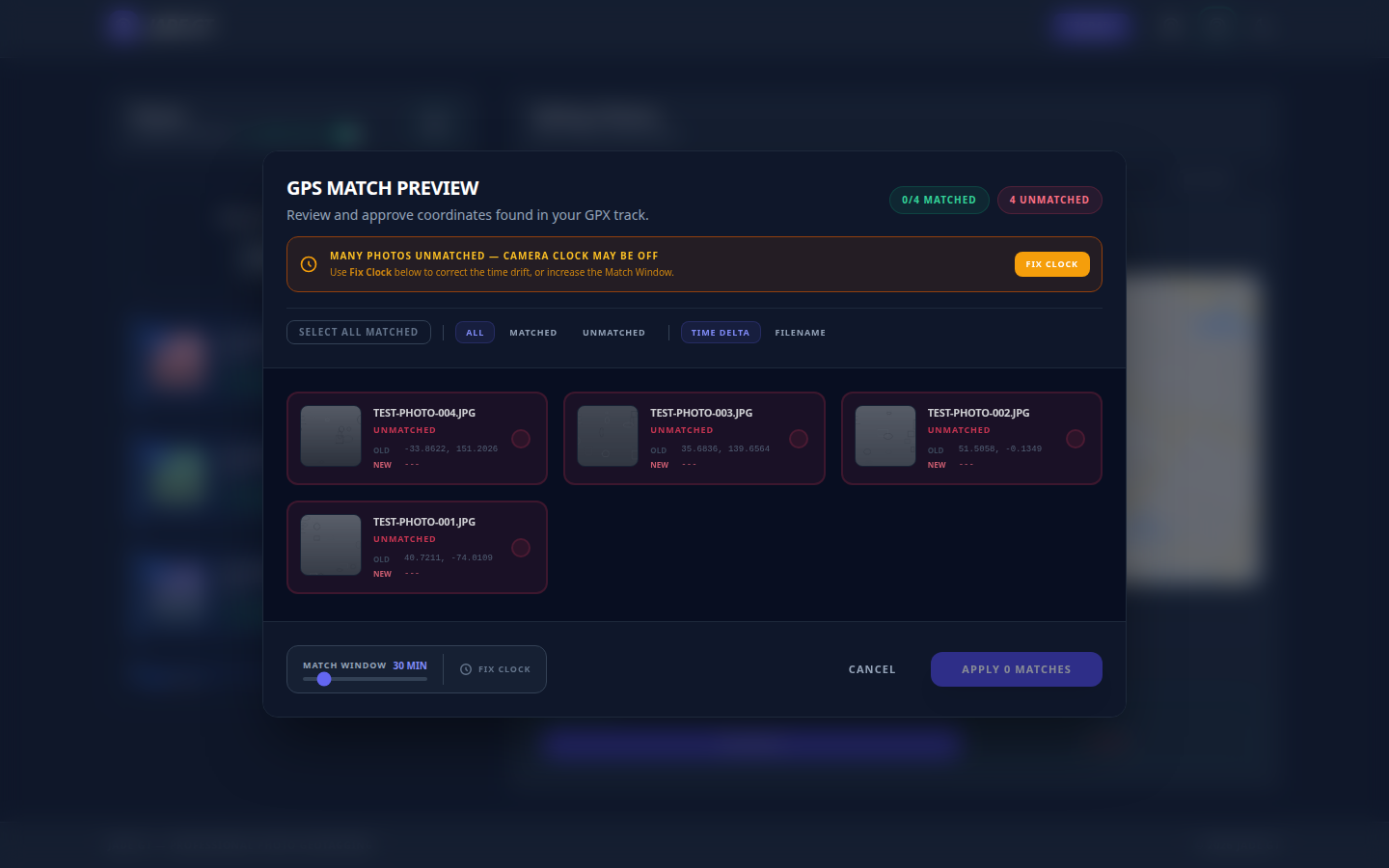Sort photos by Filename
The image size is (1389, 868).
(x=800, y=333)
